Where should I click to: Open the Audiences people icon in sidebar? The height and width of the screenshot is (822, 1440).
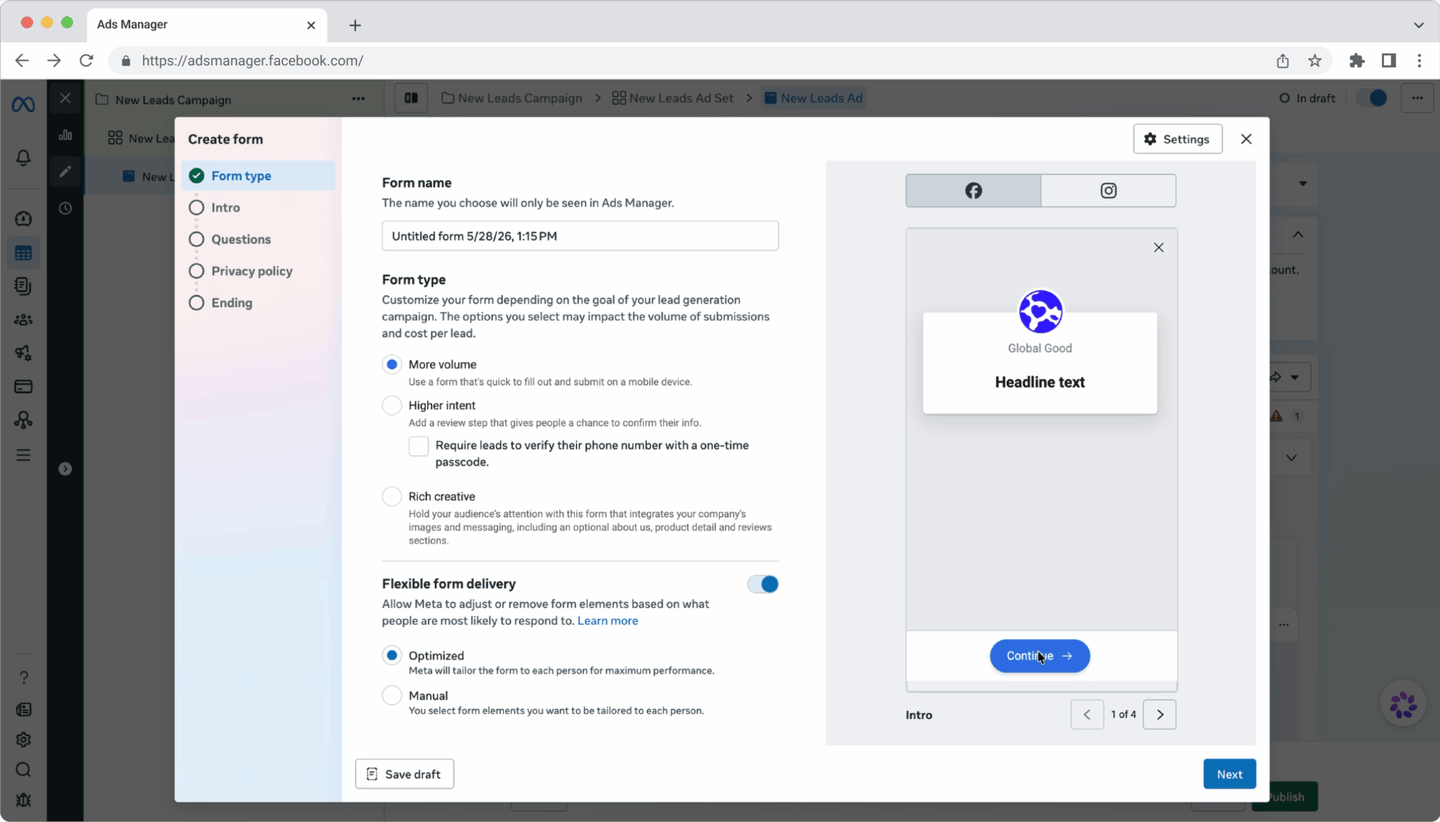[x=23, y=320]
